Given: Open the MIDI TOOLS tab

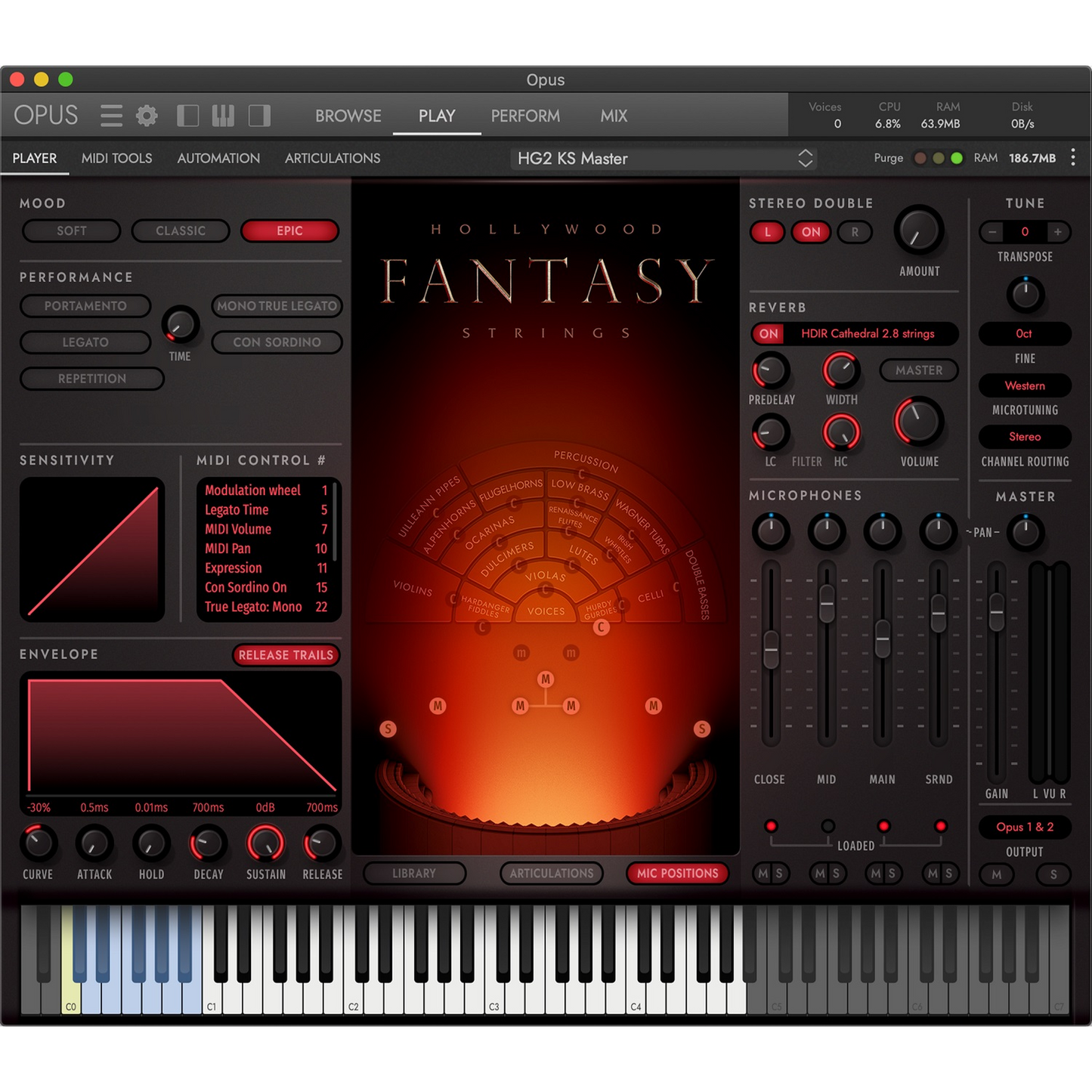Looking at the screenshot, I should [x=116, y=158].
